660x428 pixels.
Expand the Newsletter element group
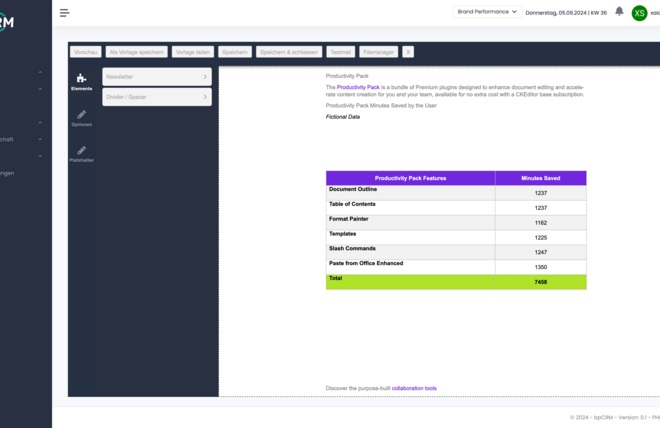click(x=157, y=77)
